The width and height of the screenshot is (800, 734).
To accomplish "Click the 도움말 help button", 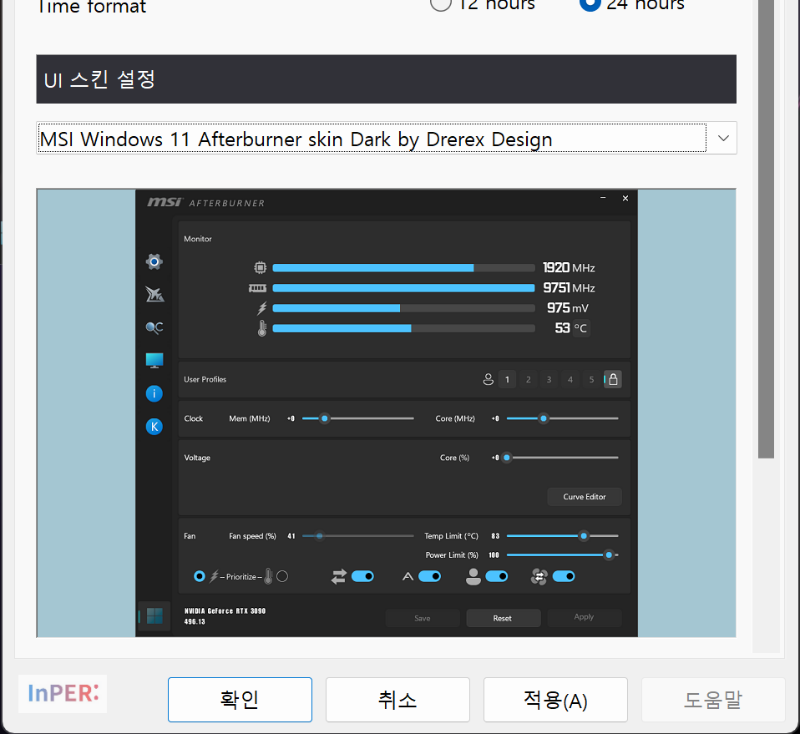I will (713, 699).
